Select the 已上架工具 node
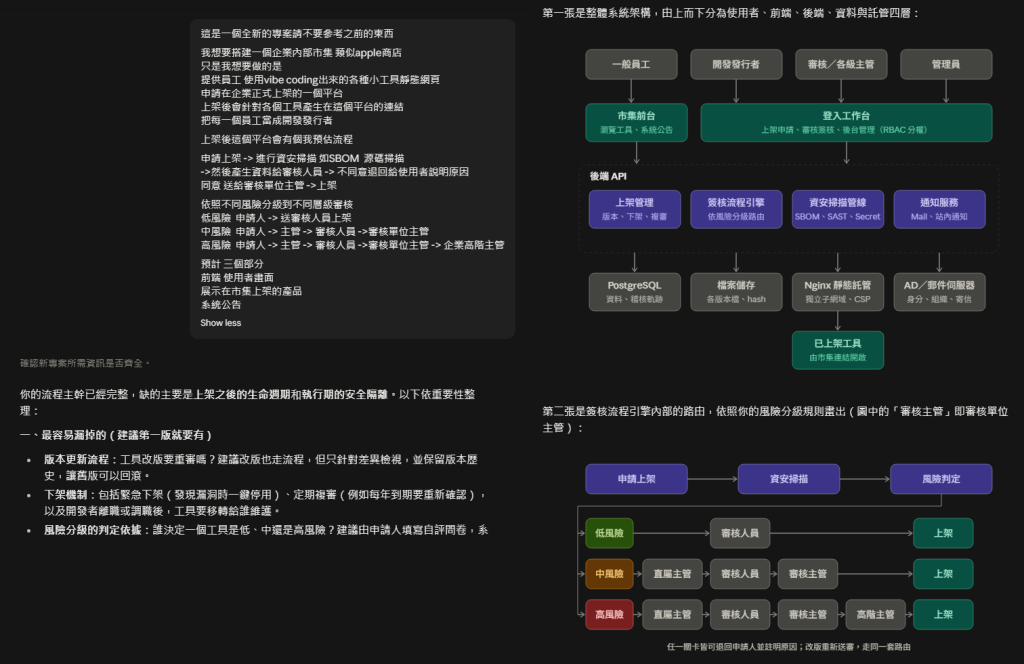 [837, 350]
